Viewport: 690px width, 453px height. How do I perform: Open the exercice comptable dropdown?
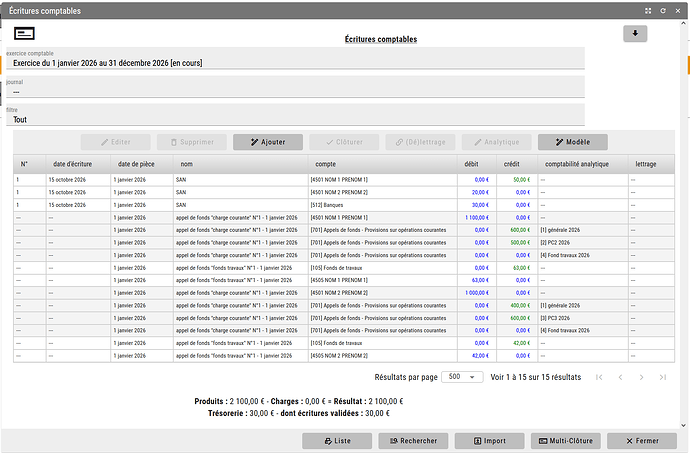(295, 59)
